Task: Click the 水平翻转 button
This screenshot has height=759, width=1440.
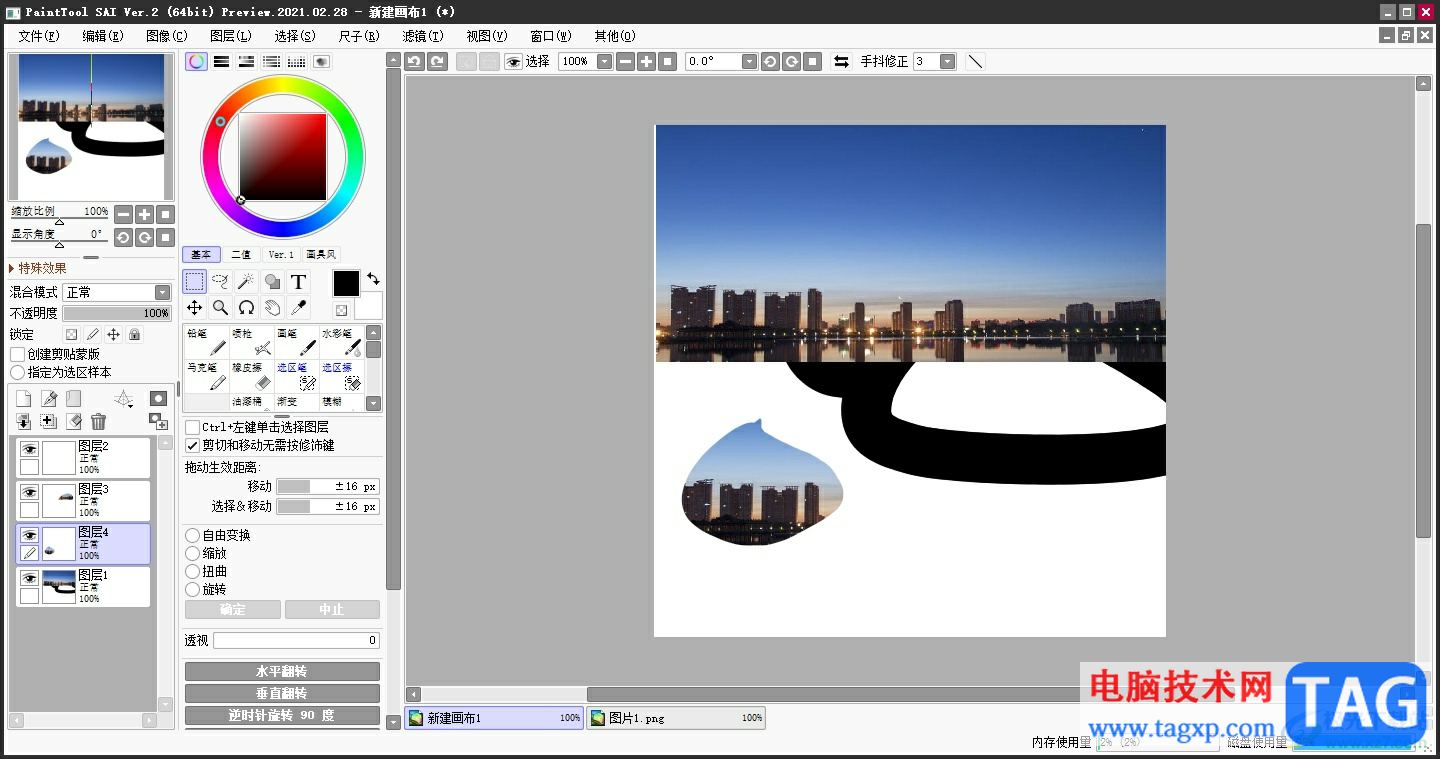Action: coord(282,671)
